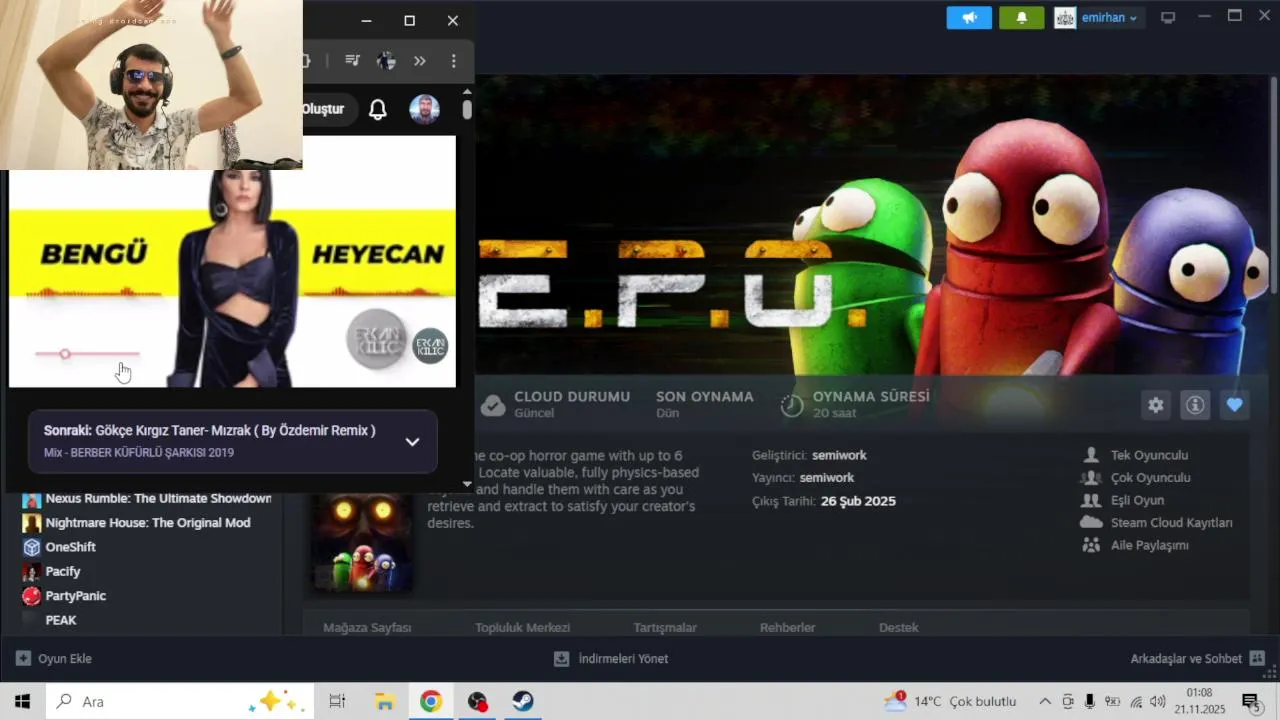Click the microphone system tray icon

[1090, 701]
